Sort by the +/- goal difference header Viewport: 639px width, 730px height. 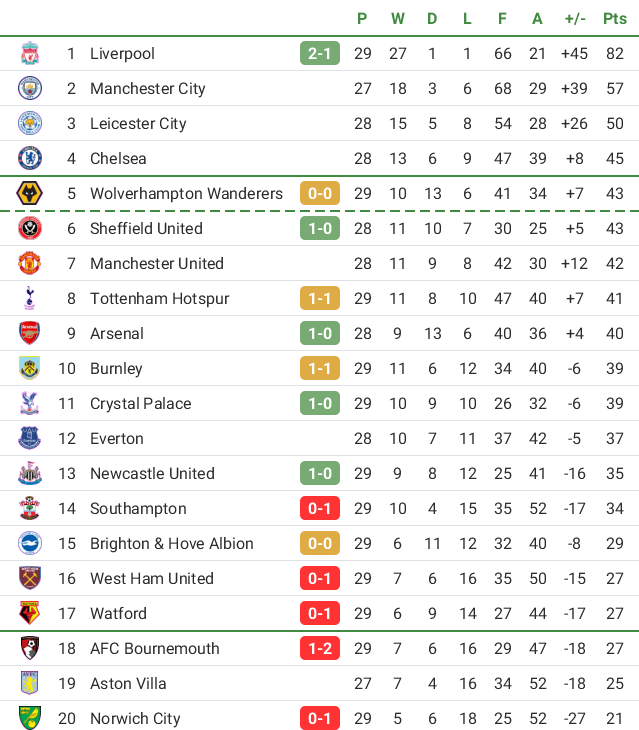575,18
